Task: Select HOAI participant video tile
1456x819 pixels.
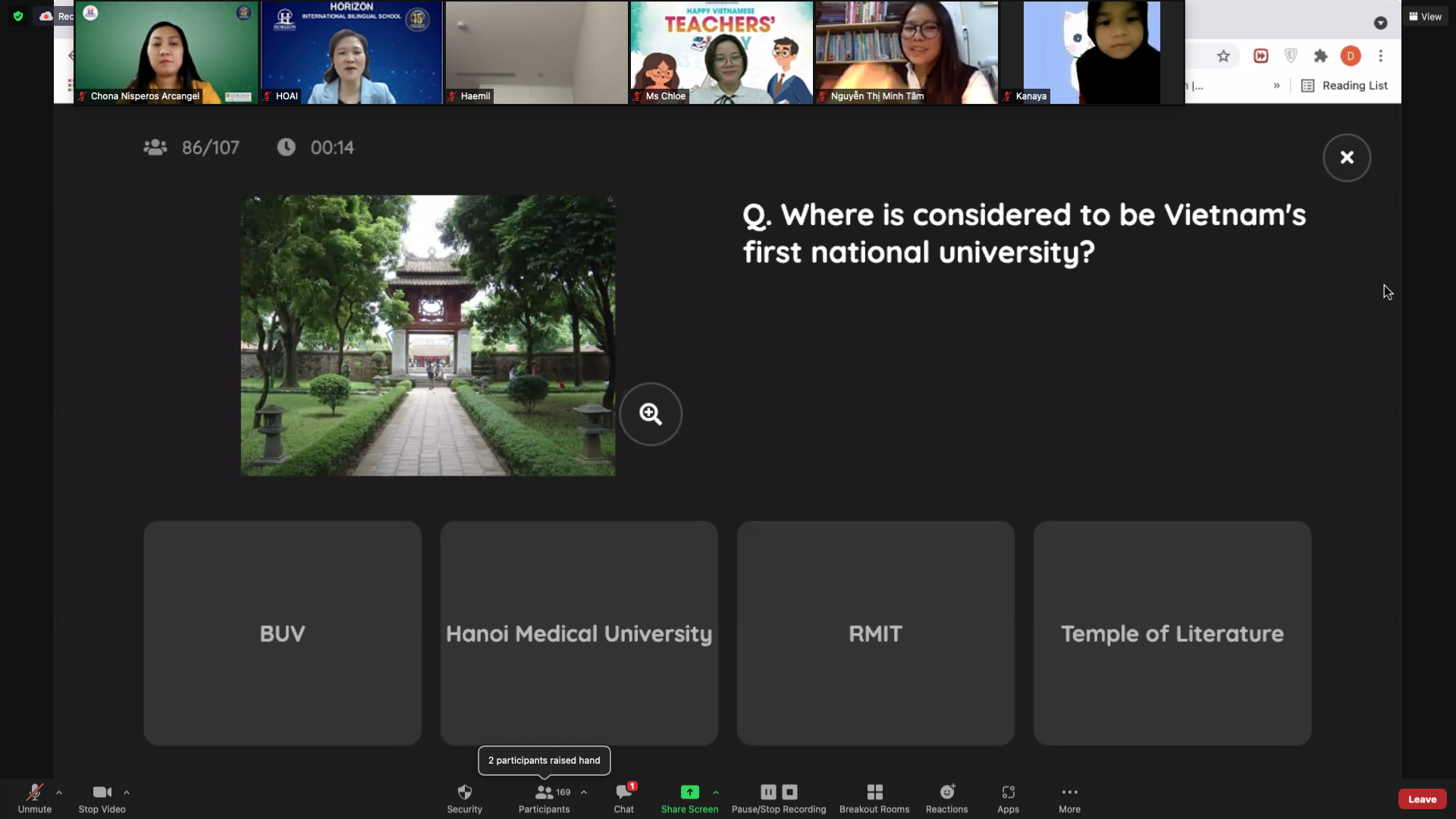Action: (x=351, y=52)
